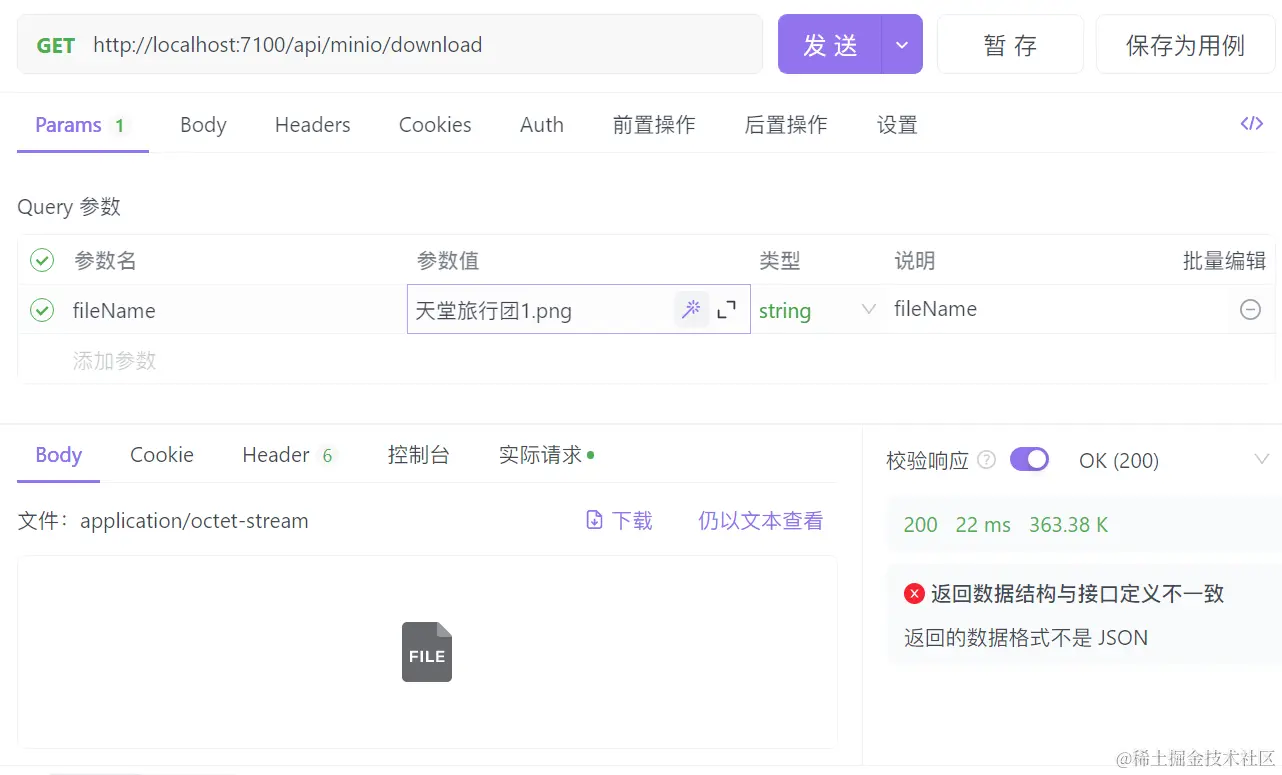Open the 后置操作 tab

[x=786, y=125]
